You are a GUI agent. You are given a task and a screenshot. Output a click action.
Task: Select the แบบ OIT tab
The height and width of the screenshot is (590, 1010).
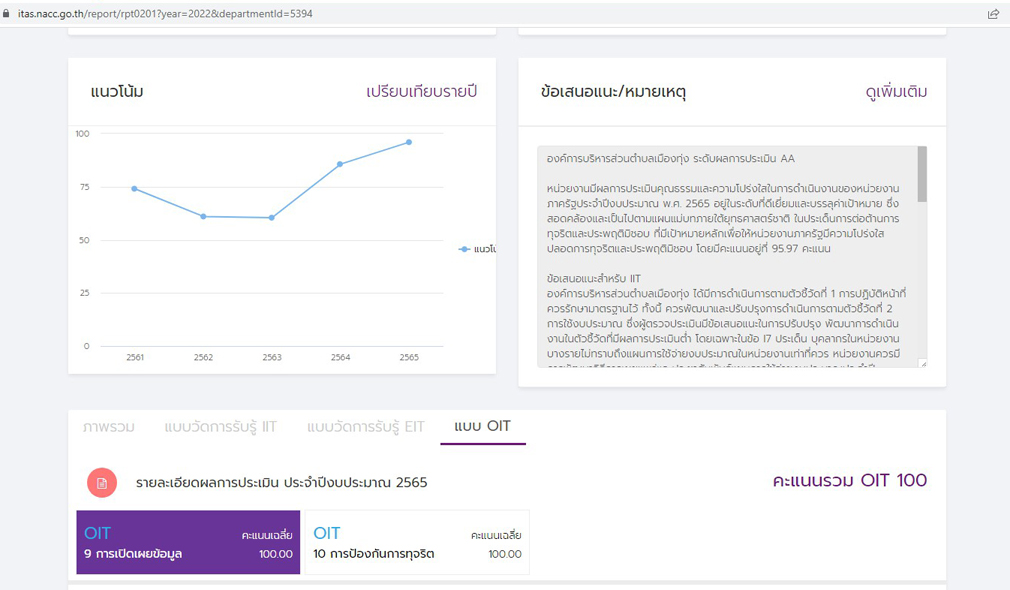tap(482, 427)
